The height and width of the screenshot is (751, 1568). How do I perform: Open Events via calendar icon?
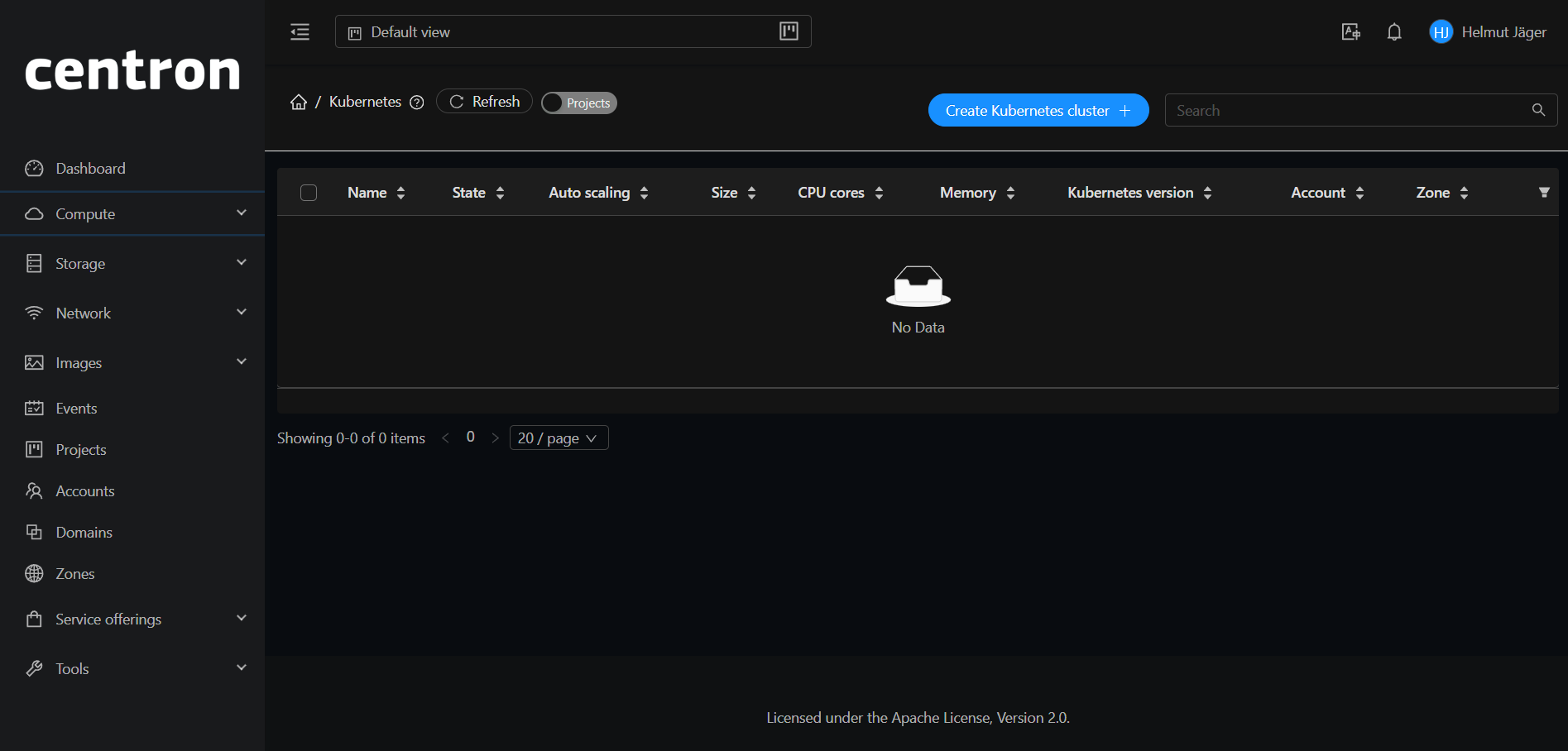click(x=35, y=408)
